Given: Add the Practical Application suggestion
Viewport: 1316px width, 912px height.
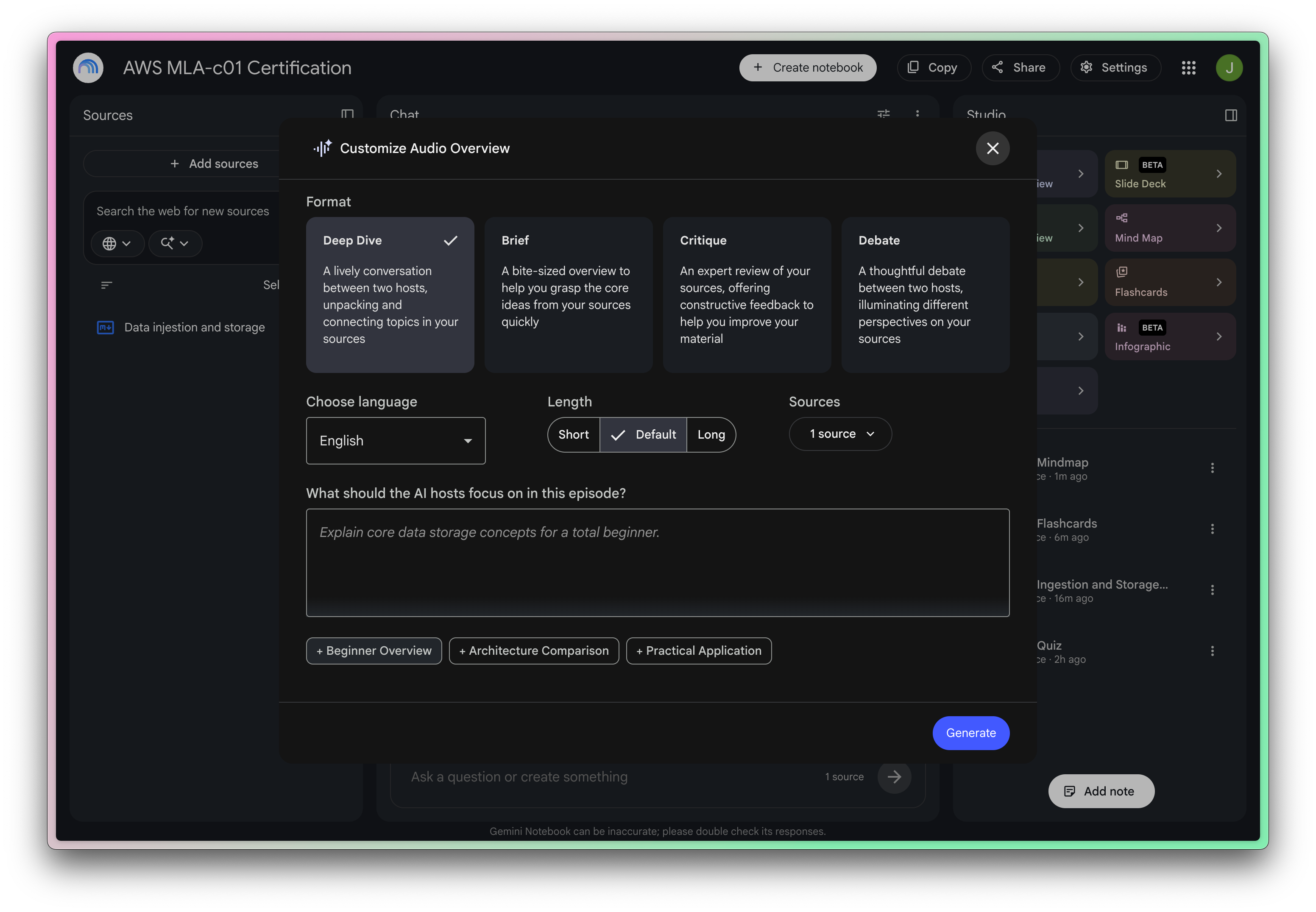Looking at the screenshot, I should (699, 651).
